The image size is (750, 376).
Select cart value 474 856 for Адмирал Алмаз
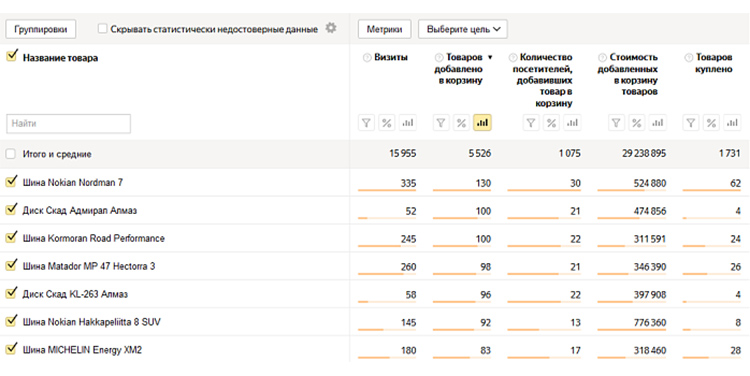point(650,211)
